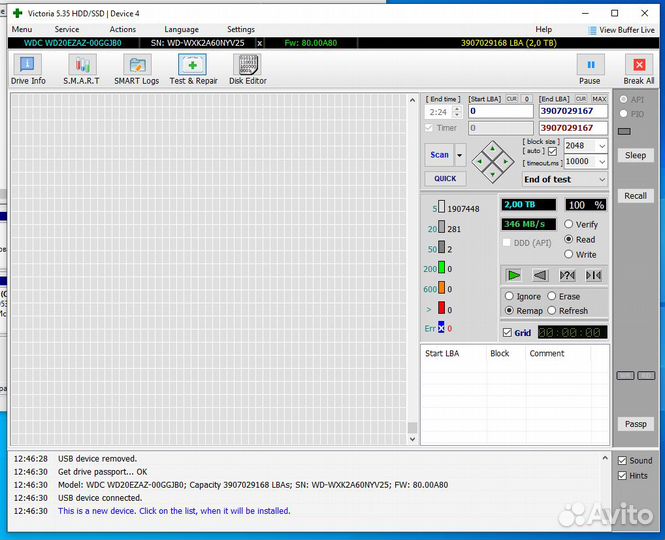This screenshot has width=665, height=540.
Task: Expand the block size dropdown
Action: 601,146
